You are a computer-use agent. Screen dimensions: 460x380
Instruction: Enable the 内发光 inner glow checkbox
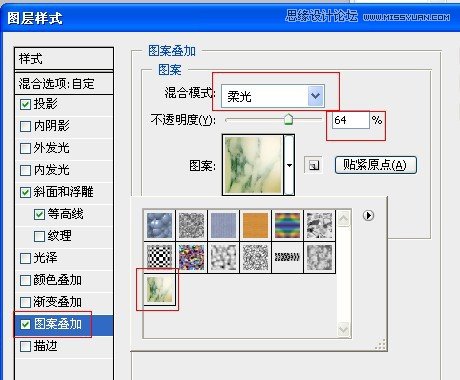[25, 170]
